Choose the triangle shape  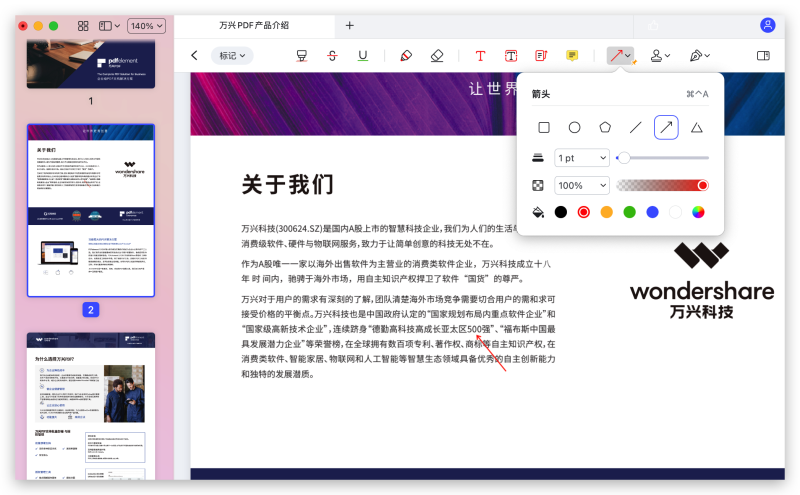697,128
